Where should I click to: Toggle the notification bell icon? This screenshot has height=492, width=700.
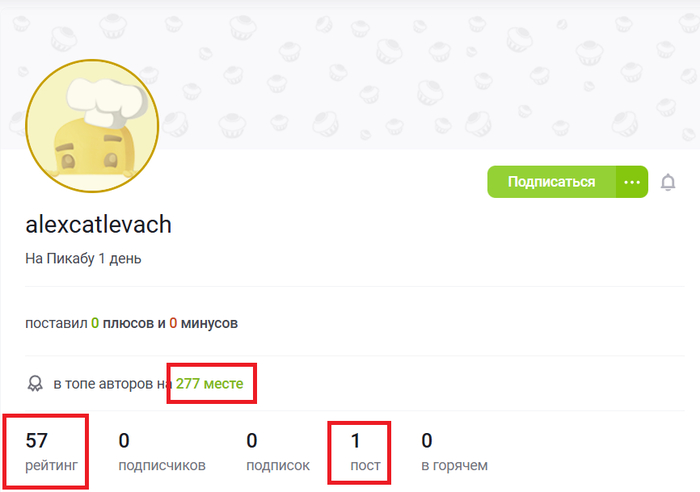pos(668,182)
